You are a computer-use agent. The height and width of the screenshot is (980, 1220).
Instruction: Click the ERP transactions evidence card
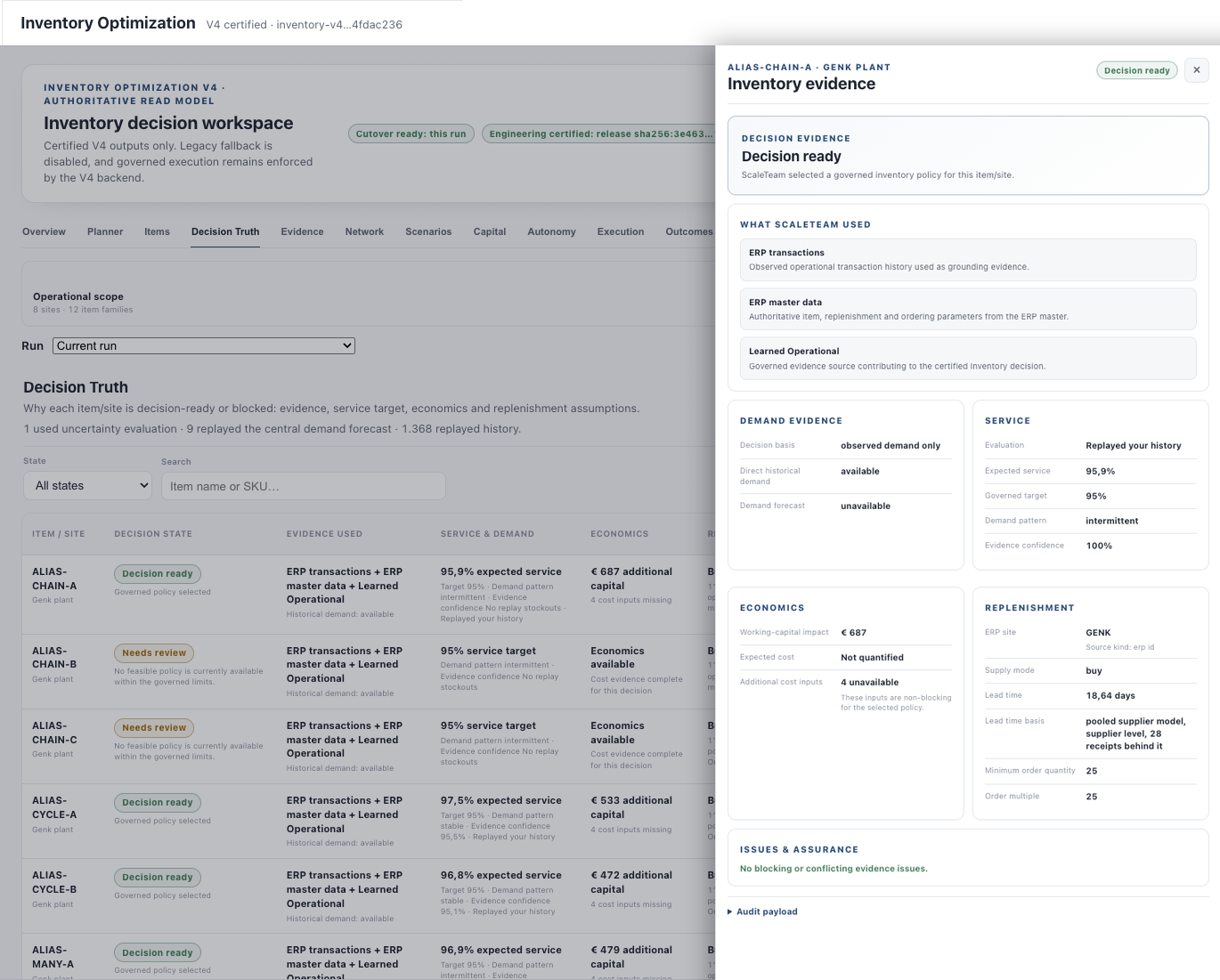point(968,260)
